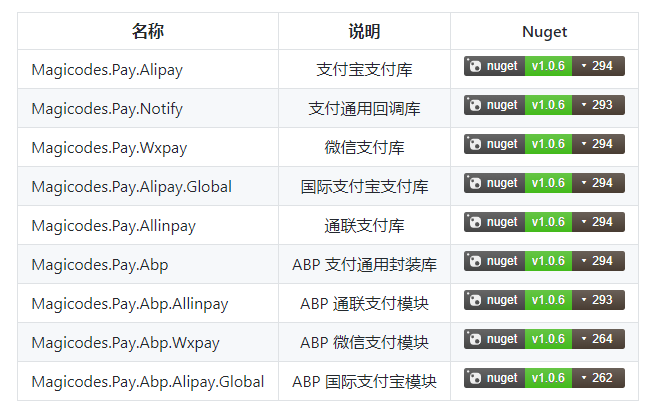Select the Magicodes.Pay.Wxpay package name

coord(109,148)
